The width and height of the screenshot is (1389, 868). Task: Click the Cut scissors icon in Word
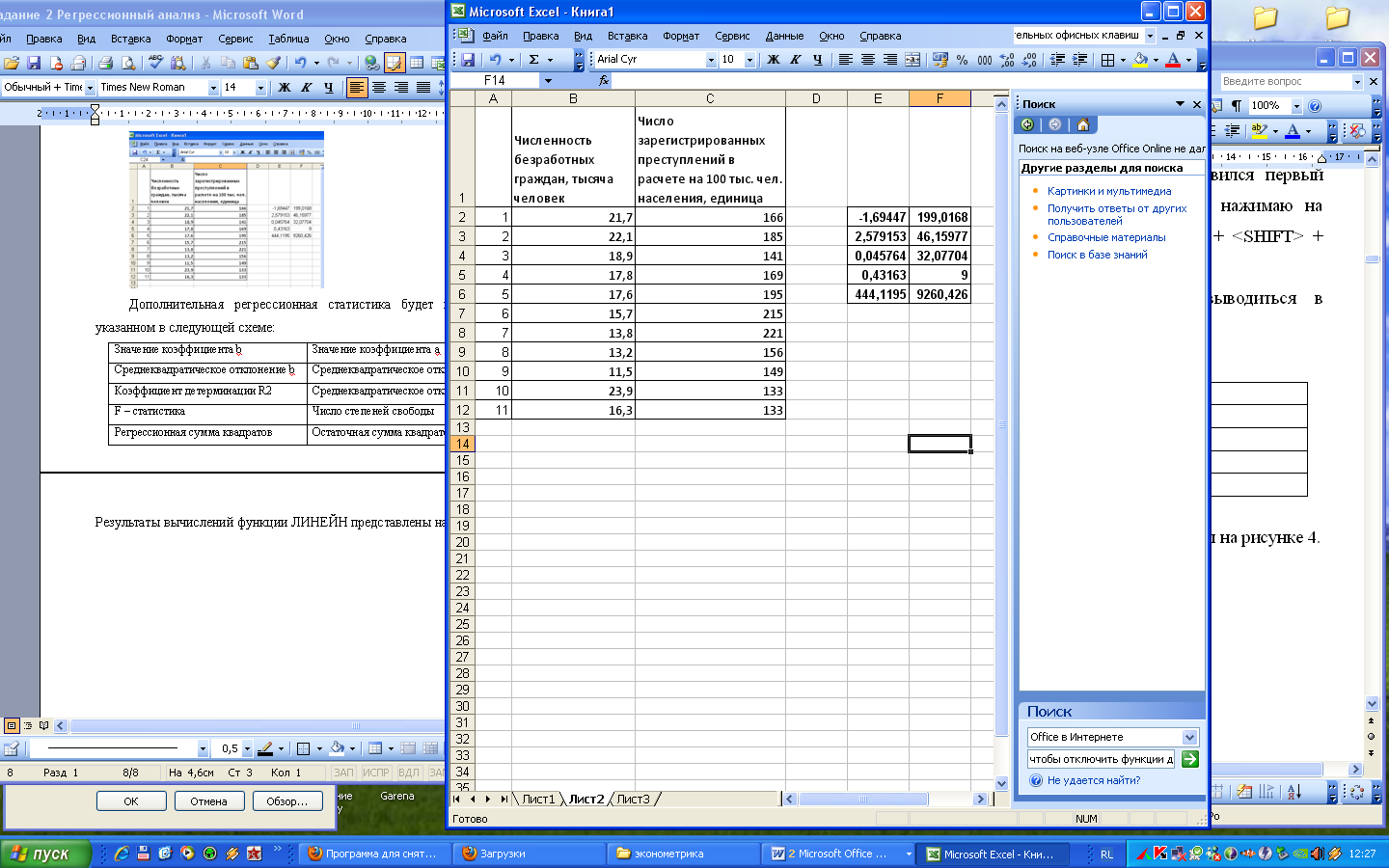click(205, 63)
